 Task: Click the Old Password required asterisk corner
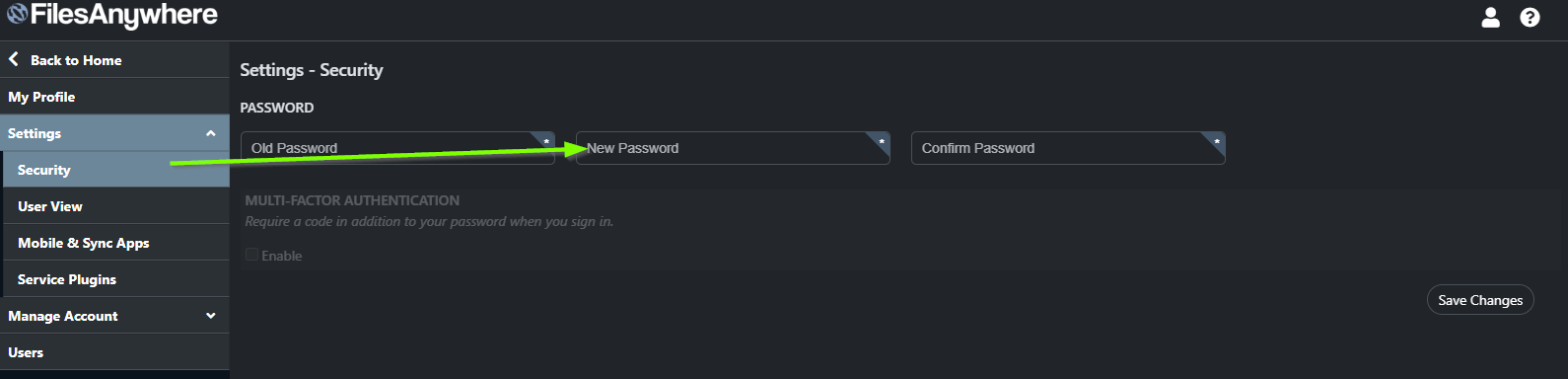click(x=545, y=141)
